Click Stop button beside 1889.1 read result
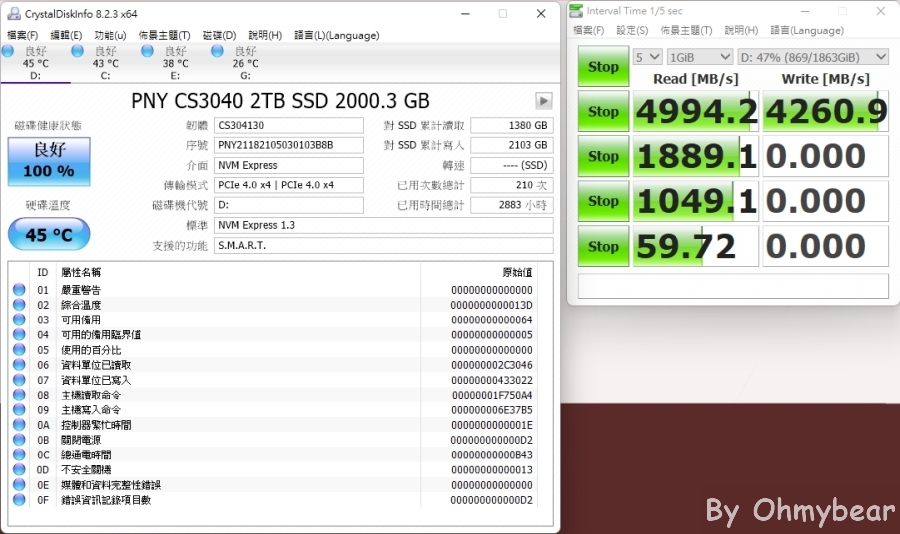900x534 pixels. 603,156
